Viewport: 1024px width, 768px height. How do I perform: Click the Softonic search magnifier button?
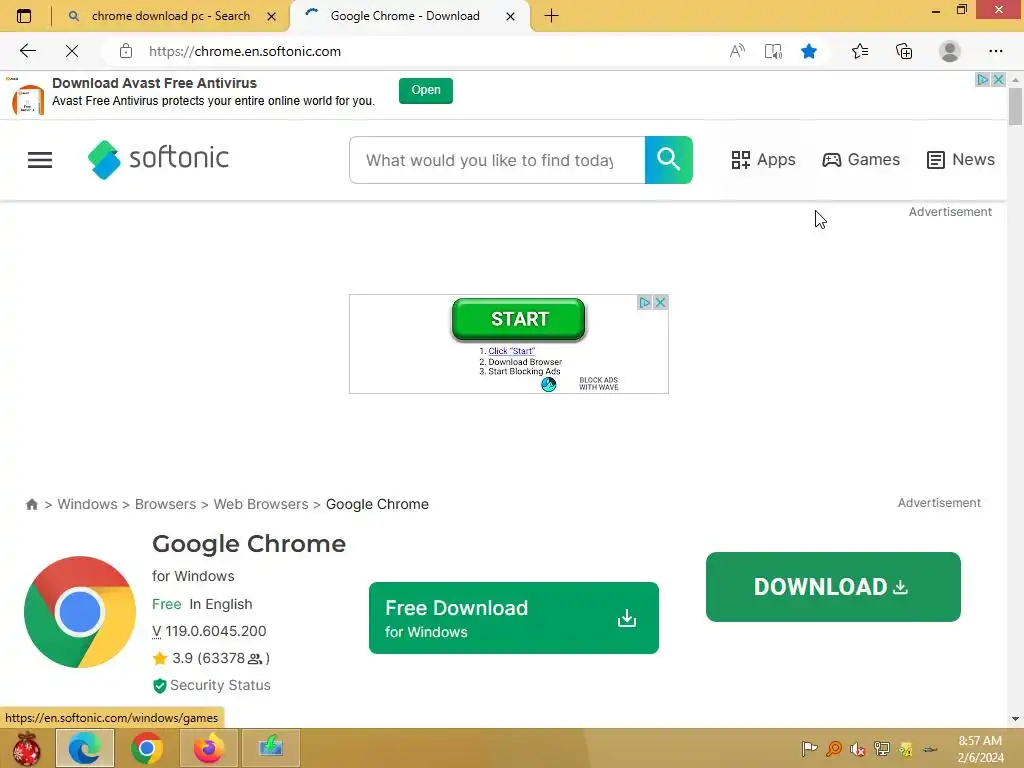click(669, 160)
